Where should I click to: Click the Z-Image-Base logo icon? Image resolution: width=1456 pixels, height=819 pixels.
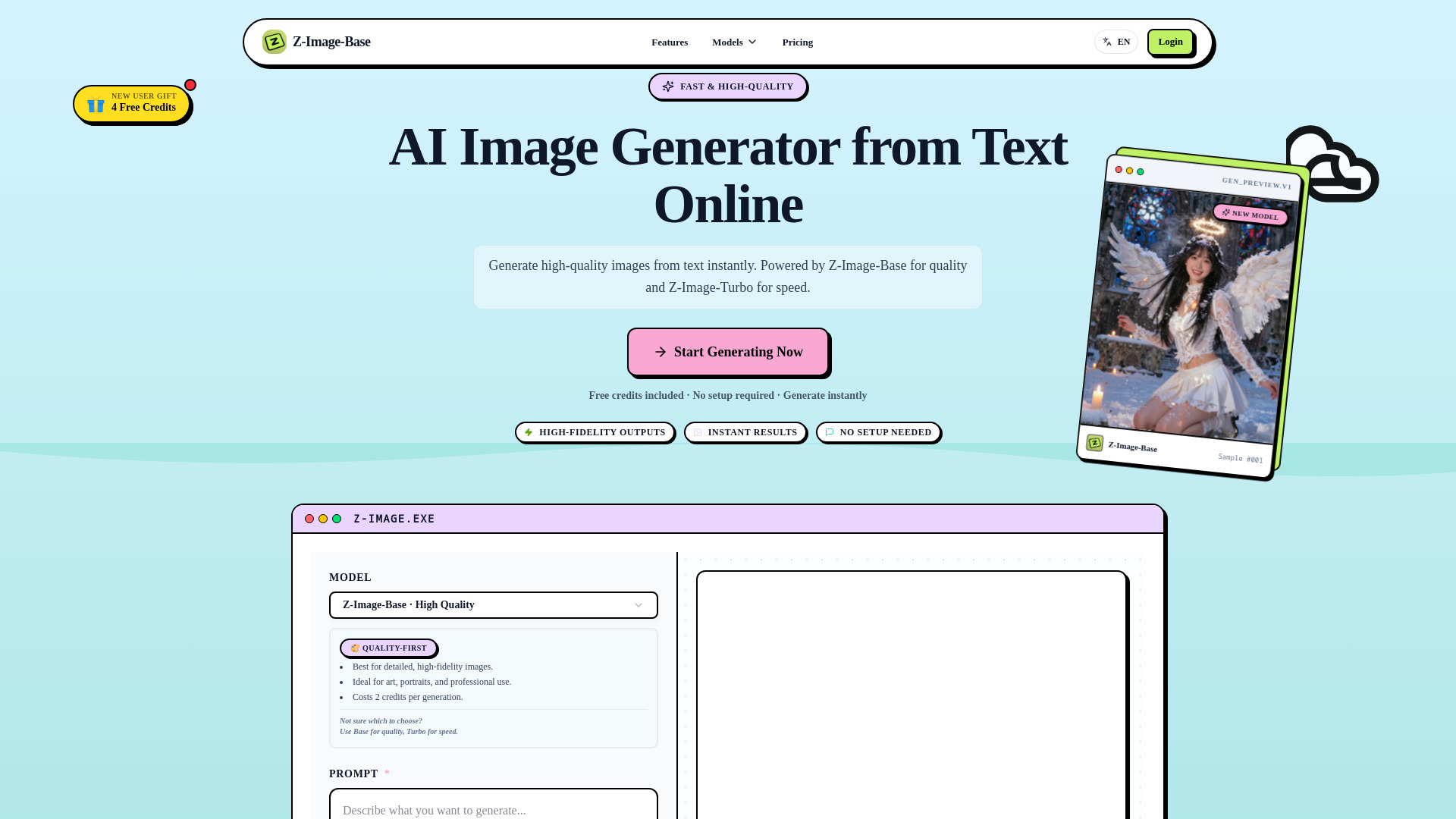[x=275, y=42]
